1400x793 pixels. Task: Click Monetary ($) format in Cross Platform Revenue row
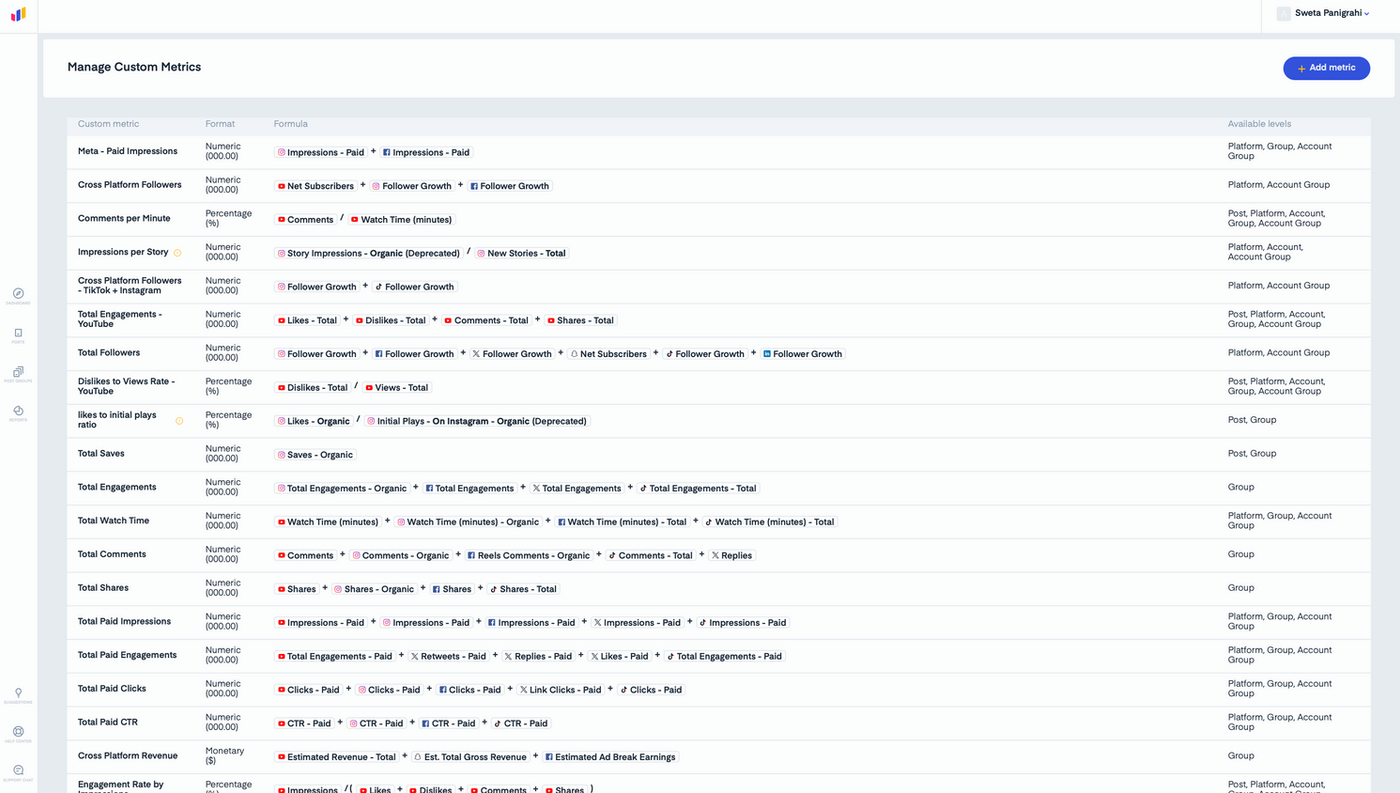(x=225, y=756)
